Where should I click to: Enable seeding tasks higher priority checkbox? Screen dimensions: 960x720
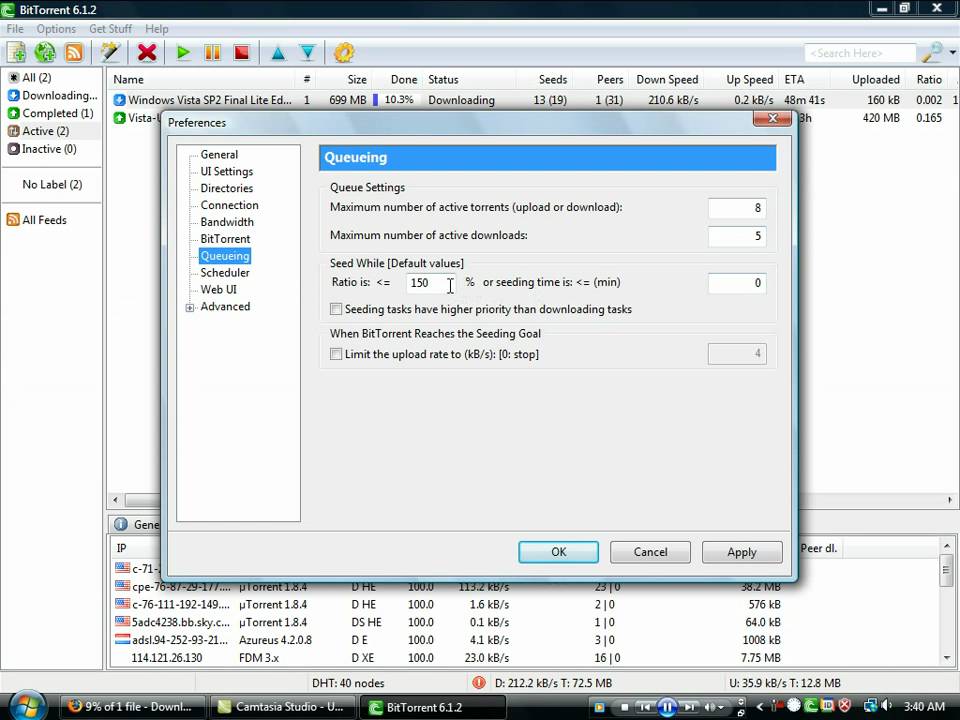(336, 309)
